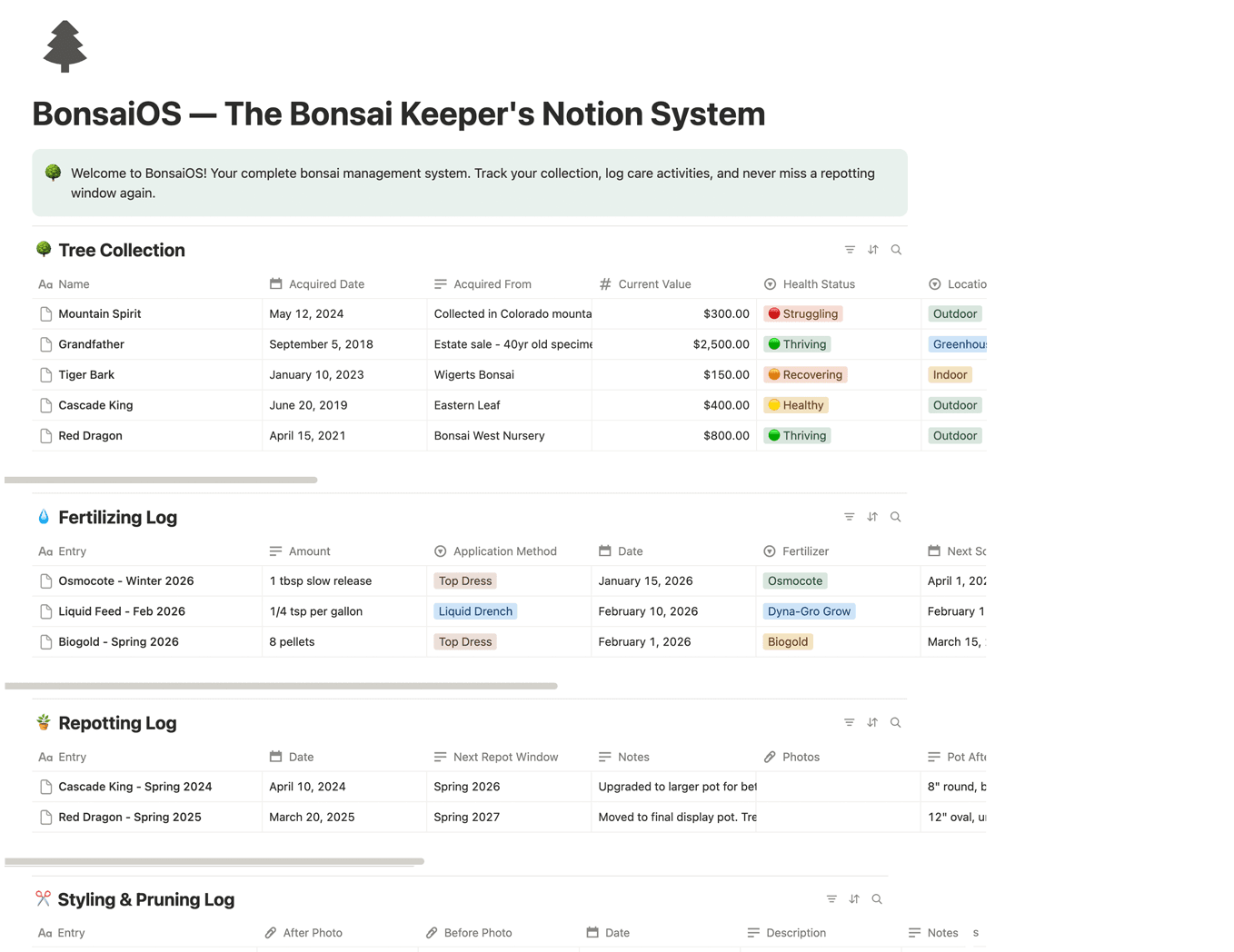This screenshot has width=1234, height=952.
Task: Click the sort icon in Fertilizing Log toolbar
Action: 872,516
